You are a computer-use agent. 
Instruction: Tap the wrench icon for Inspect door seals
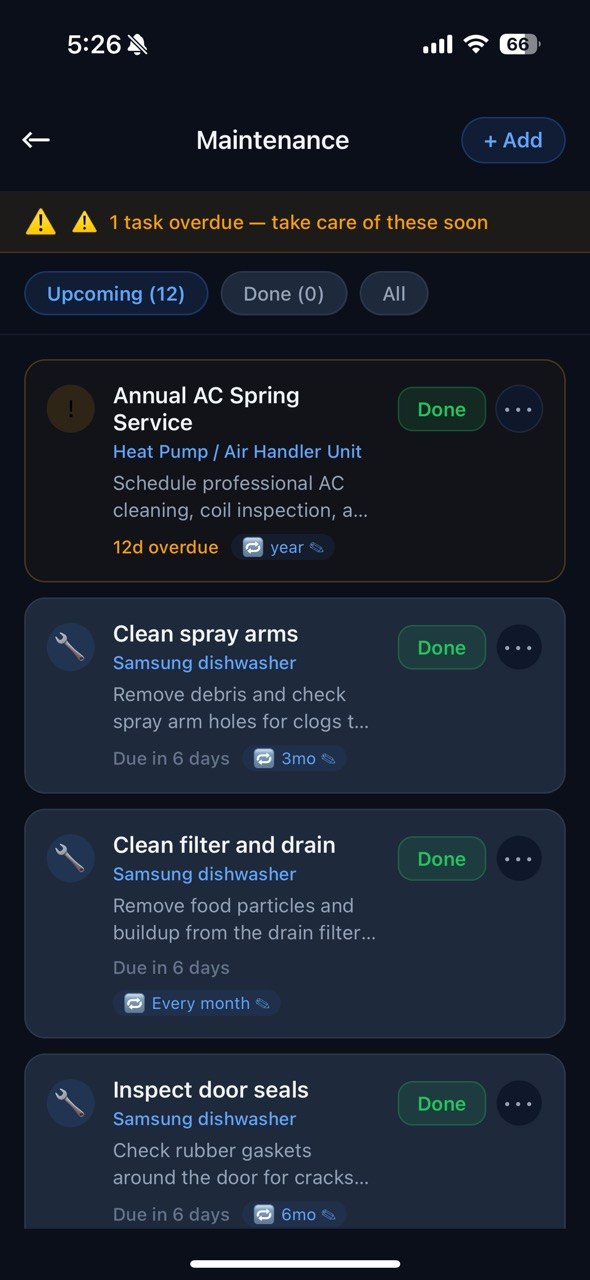(x=70, y=1103)
